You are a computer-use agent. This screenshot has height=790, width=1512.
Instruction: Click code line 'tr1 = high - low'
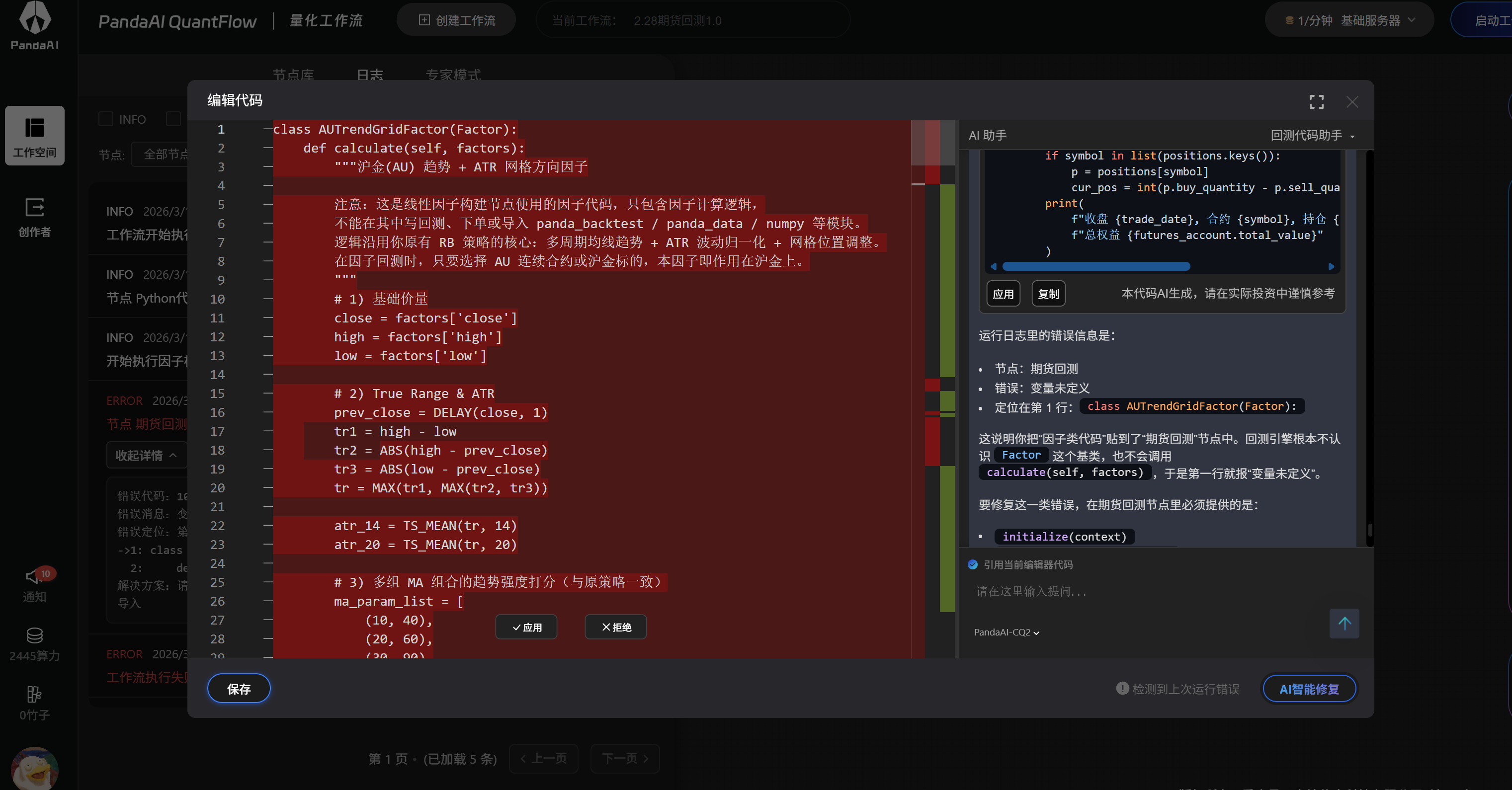click(x=395, y=431)
